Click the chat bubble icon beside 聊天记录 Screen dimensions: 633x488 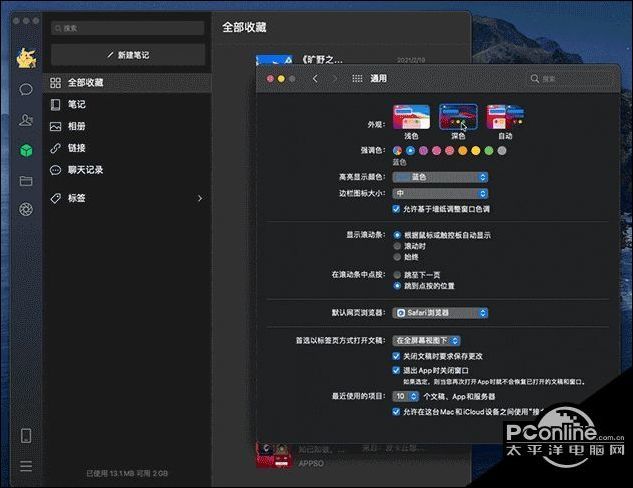(x=55, y=170)
